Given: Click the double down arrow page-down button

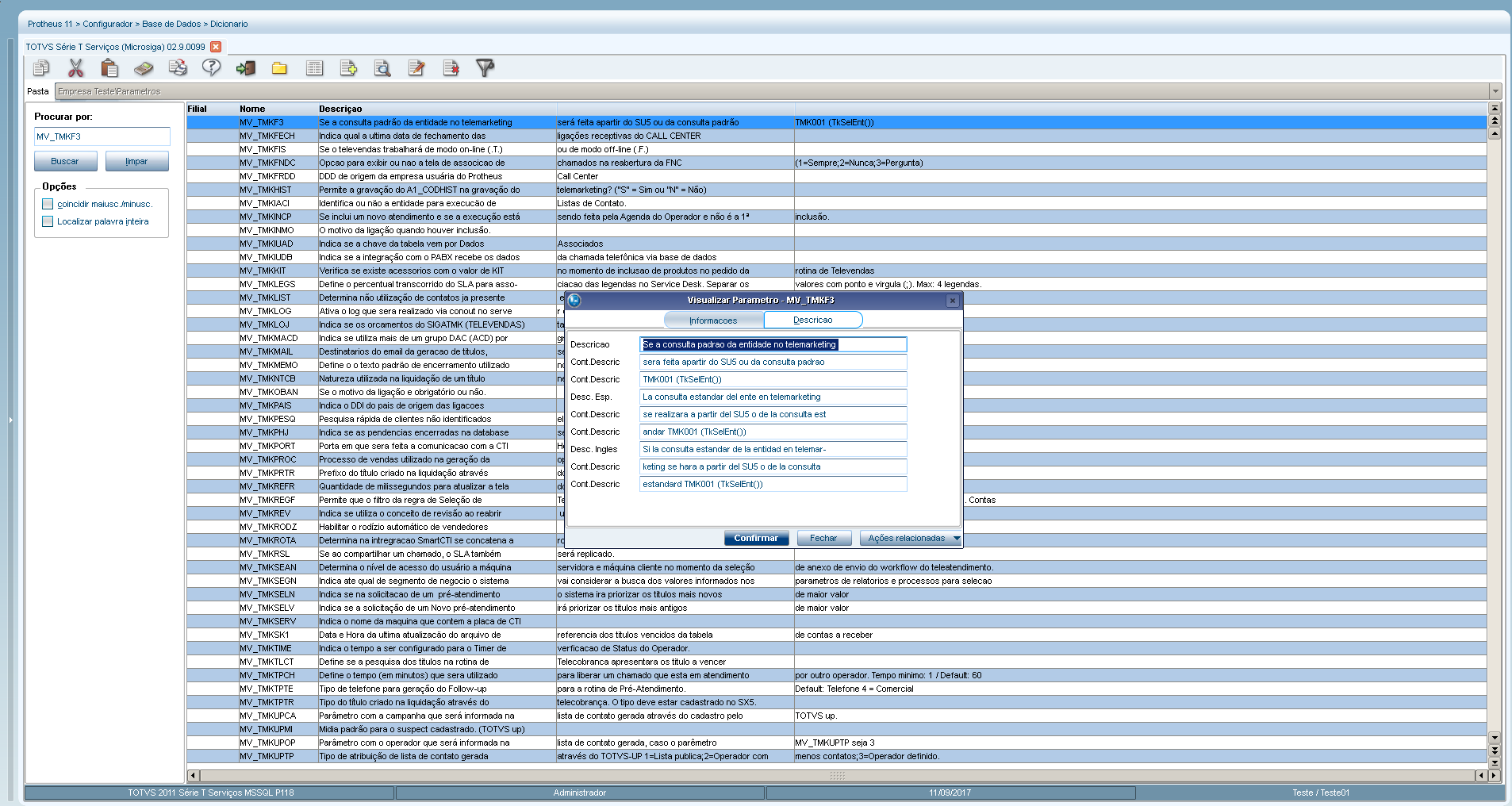Looking at the screenshot, I should [x=1495, y=750].
